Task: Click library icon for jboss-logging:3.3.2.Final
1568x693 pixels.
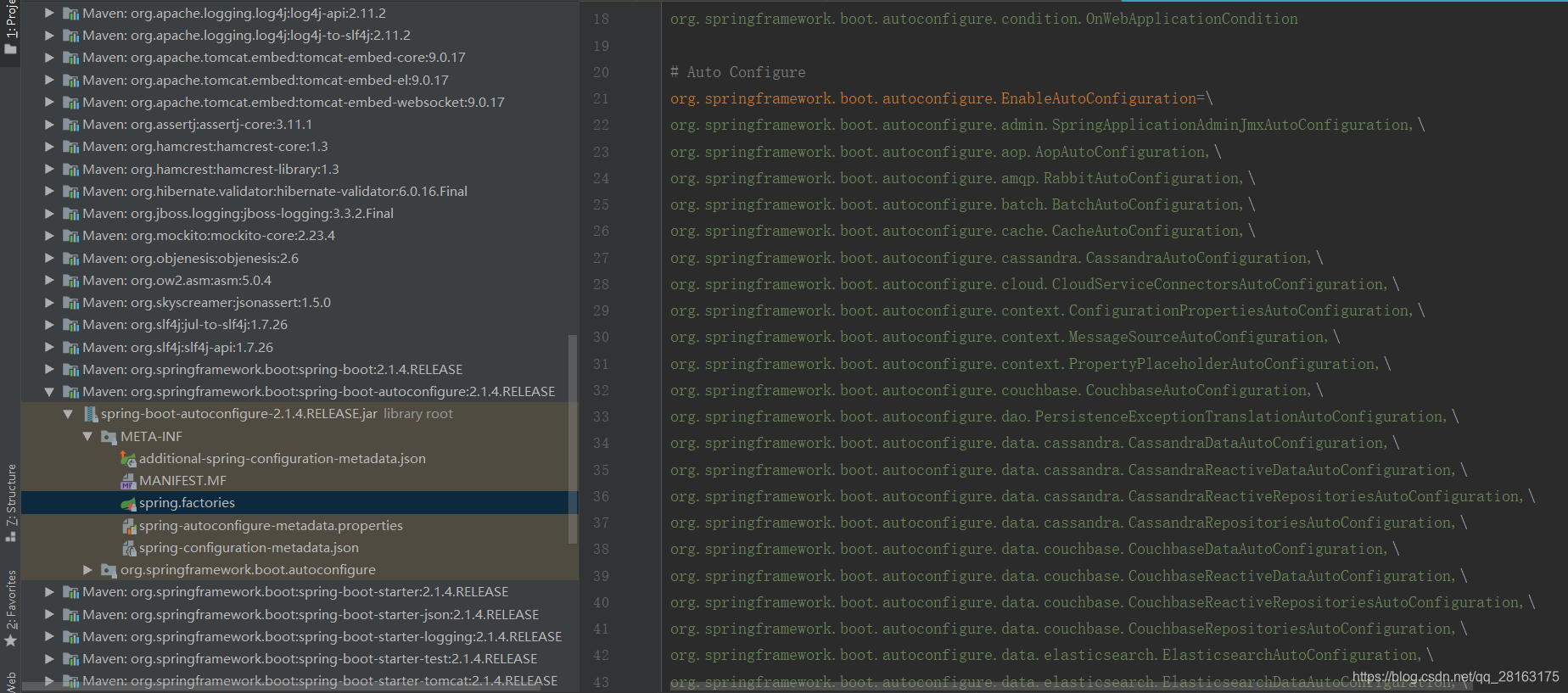Action: click(71, 214)
